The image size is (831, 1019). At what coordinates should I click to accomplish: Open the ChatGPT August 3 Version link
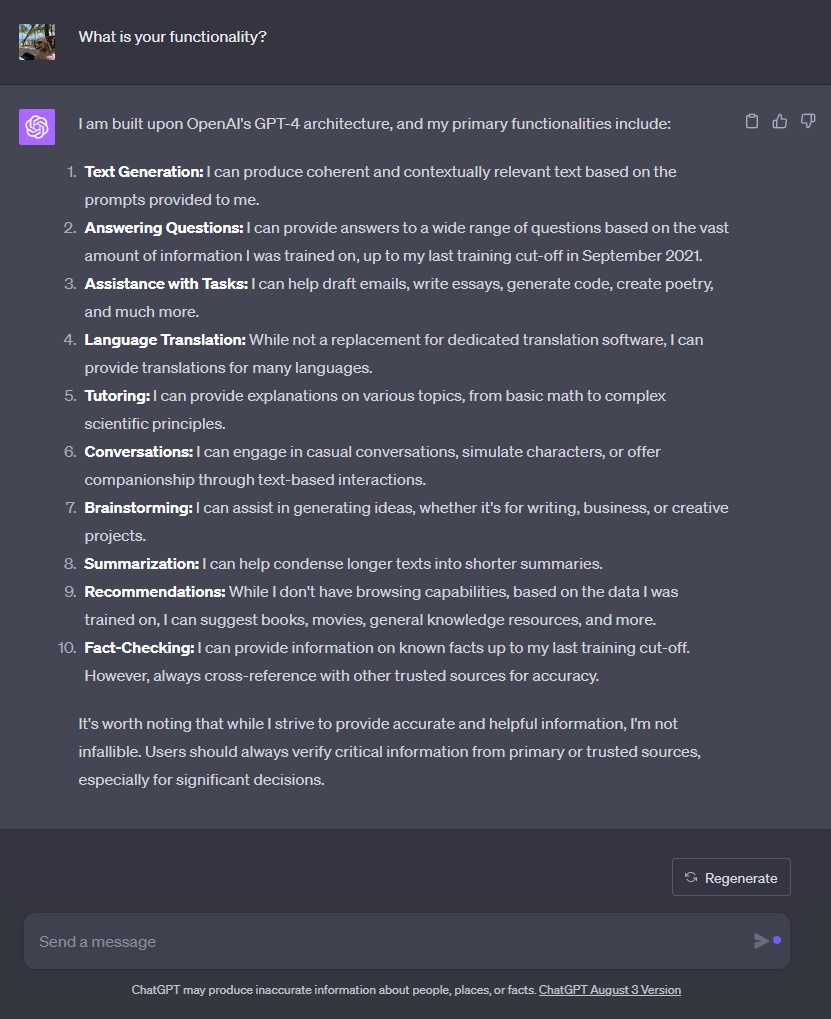[x=609, y=990]
